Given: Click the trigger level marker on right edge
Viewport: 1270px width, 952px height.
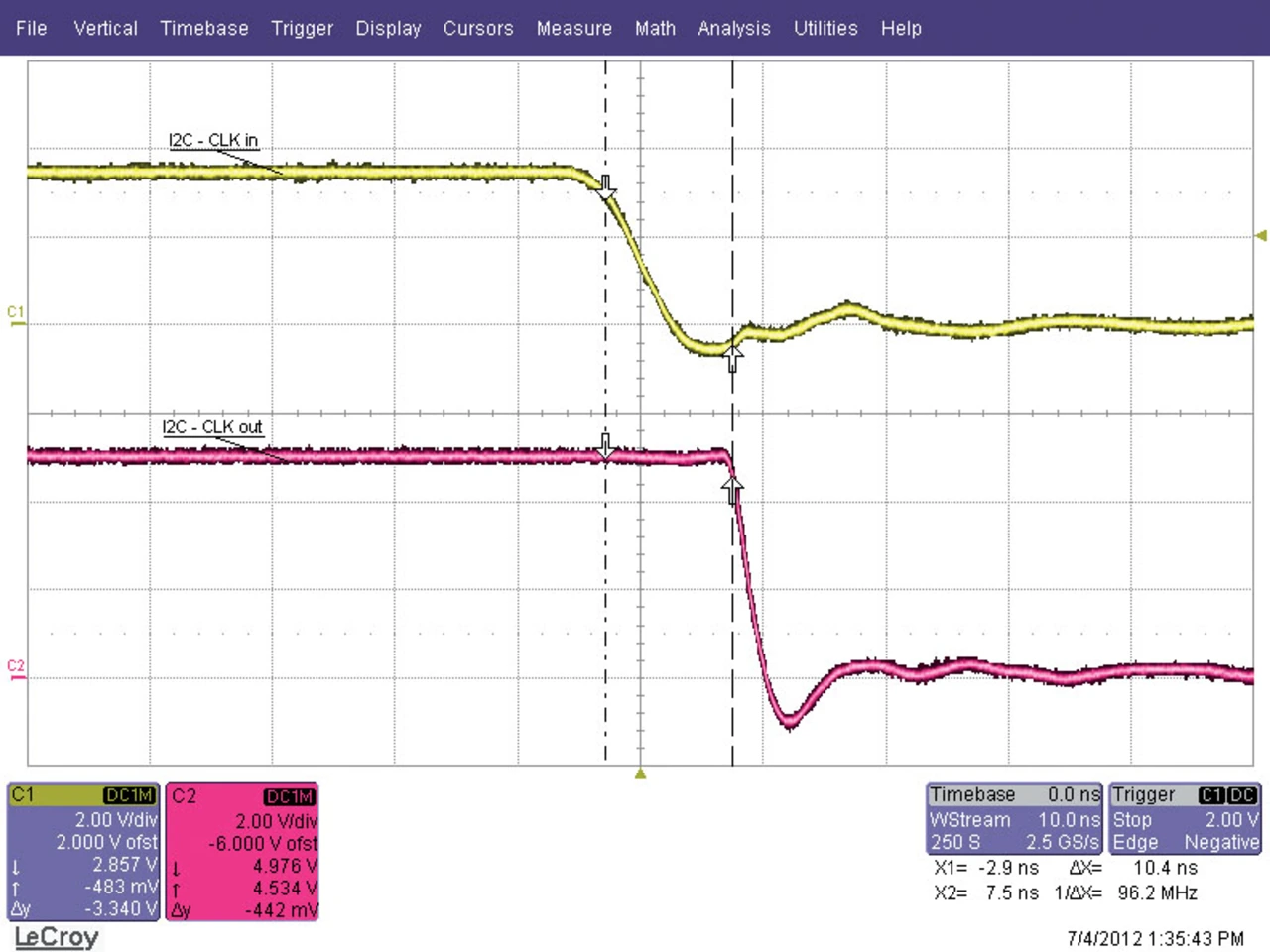Looking at the screenshot, I should [1261, 235].
